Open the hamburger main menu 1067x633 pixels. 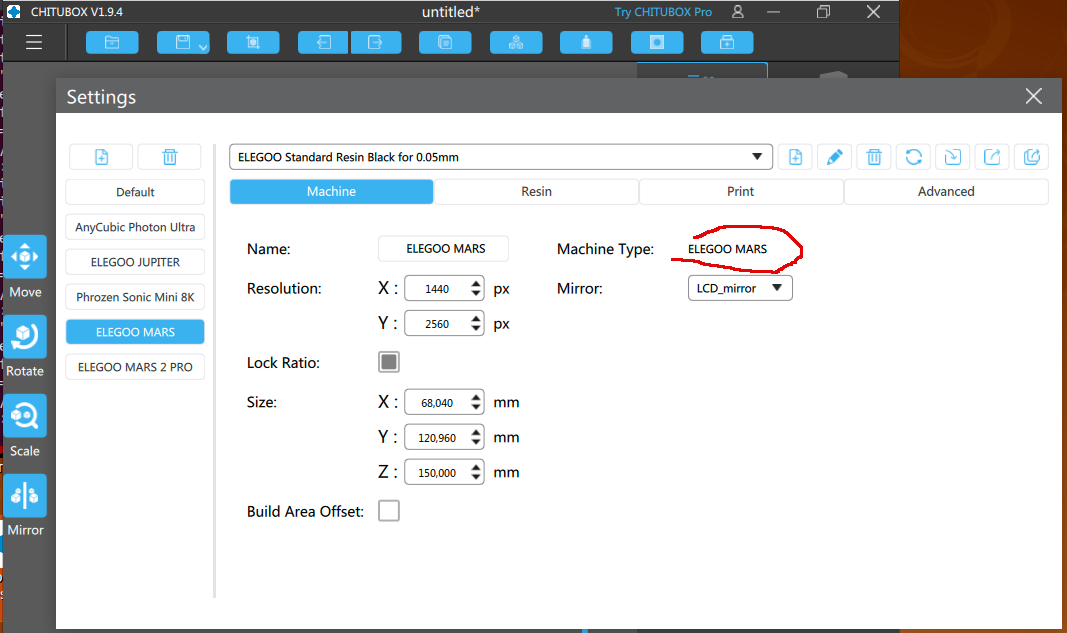pyautogui.click(x=34, y=42)
